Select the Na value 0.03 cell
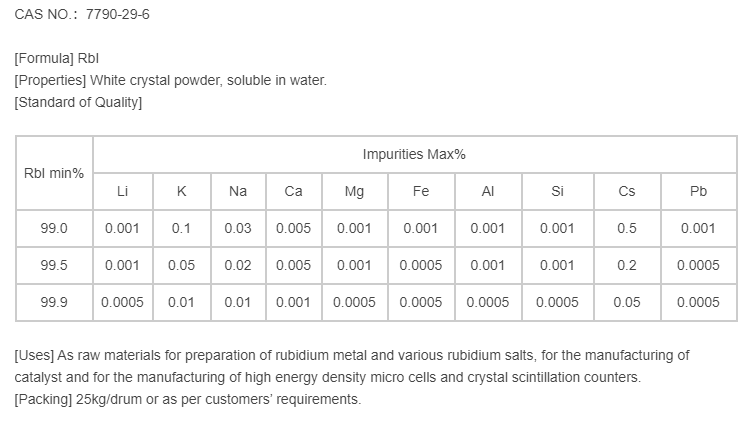751x421 pixels. 238,228
